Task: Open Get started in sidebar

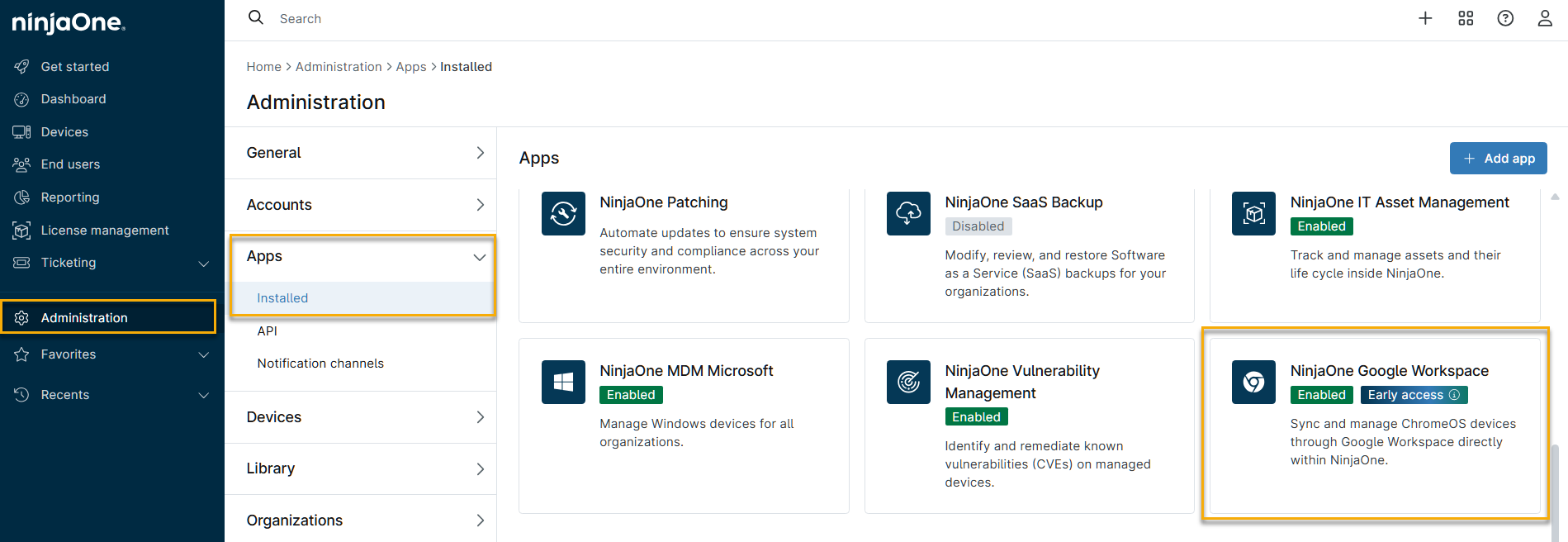Action: 75,67
